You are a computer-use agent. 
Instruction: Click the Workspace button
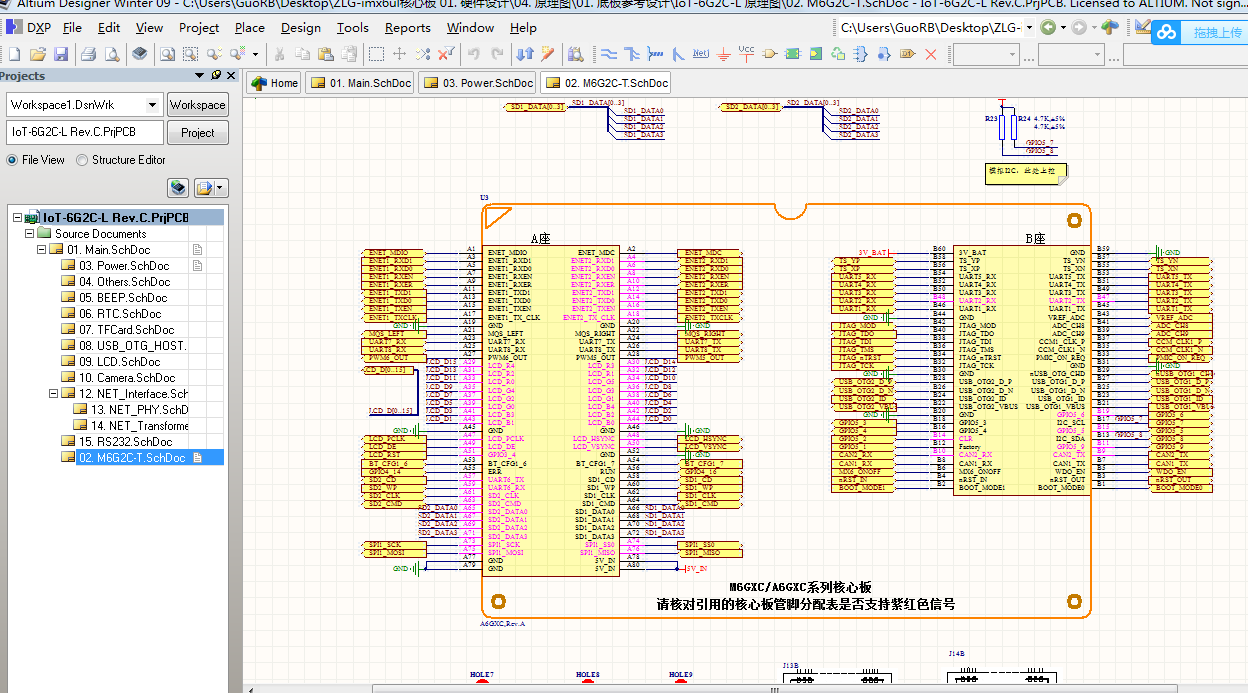pos(197,105)
